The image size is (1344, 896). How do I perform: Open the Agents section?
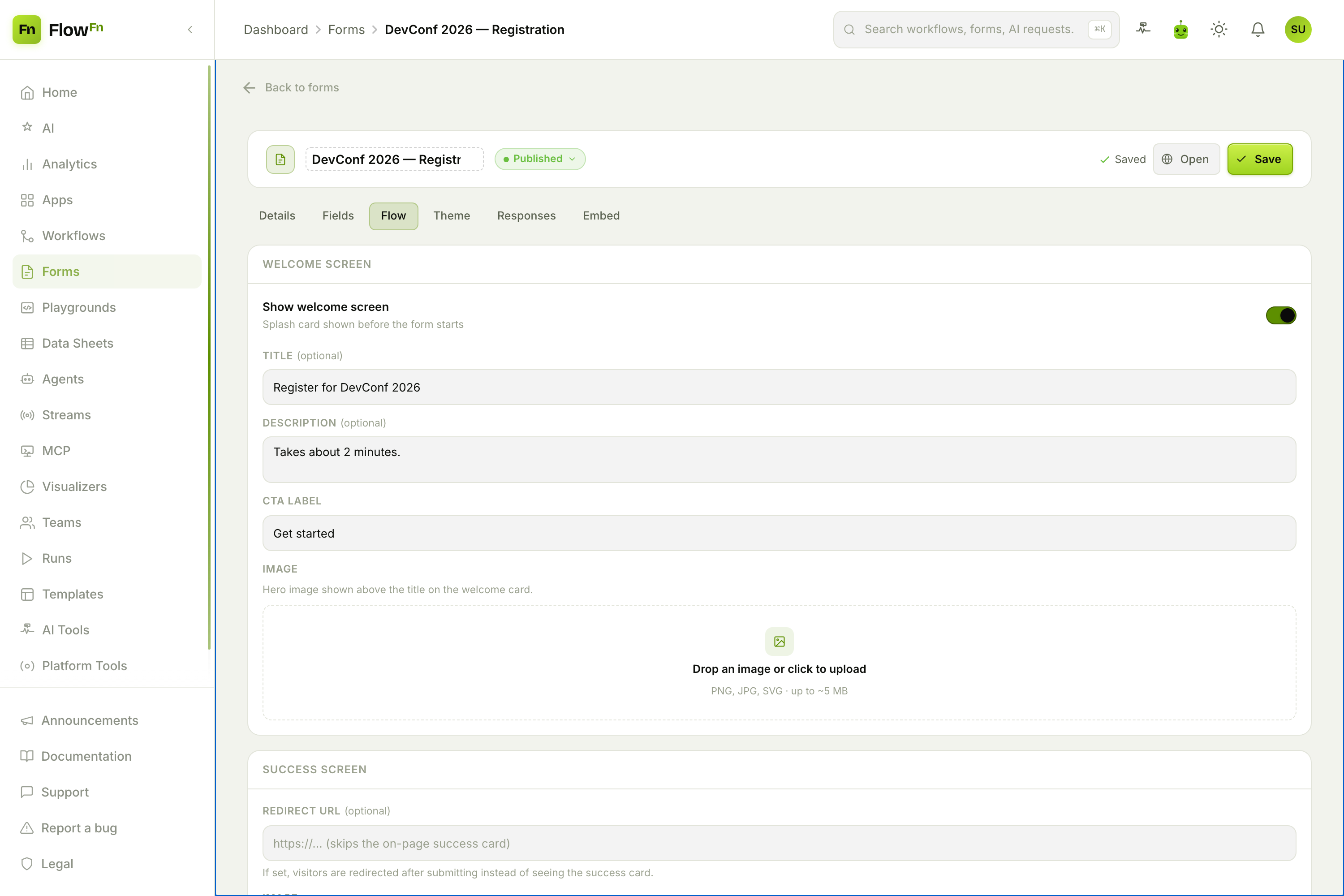coord(107,379)
